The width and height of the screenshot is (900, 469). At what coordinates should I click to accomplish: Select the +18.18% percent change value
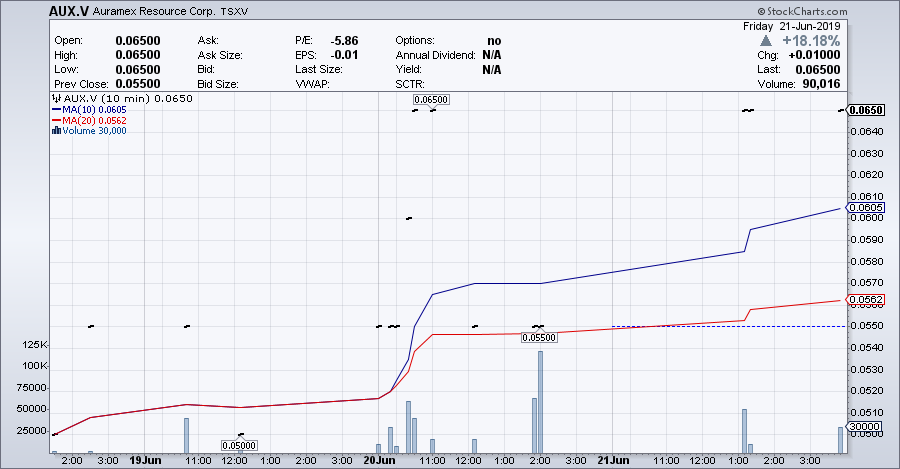(x=811, y=41)
